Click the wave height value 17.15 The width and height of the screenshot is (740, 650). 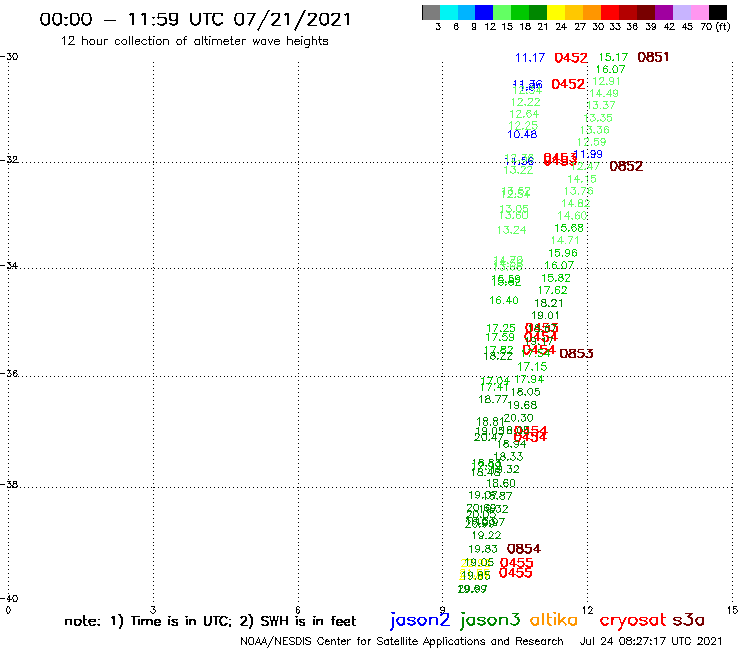click(532, 367)
